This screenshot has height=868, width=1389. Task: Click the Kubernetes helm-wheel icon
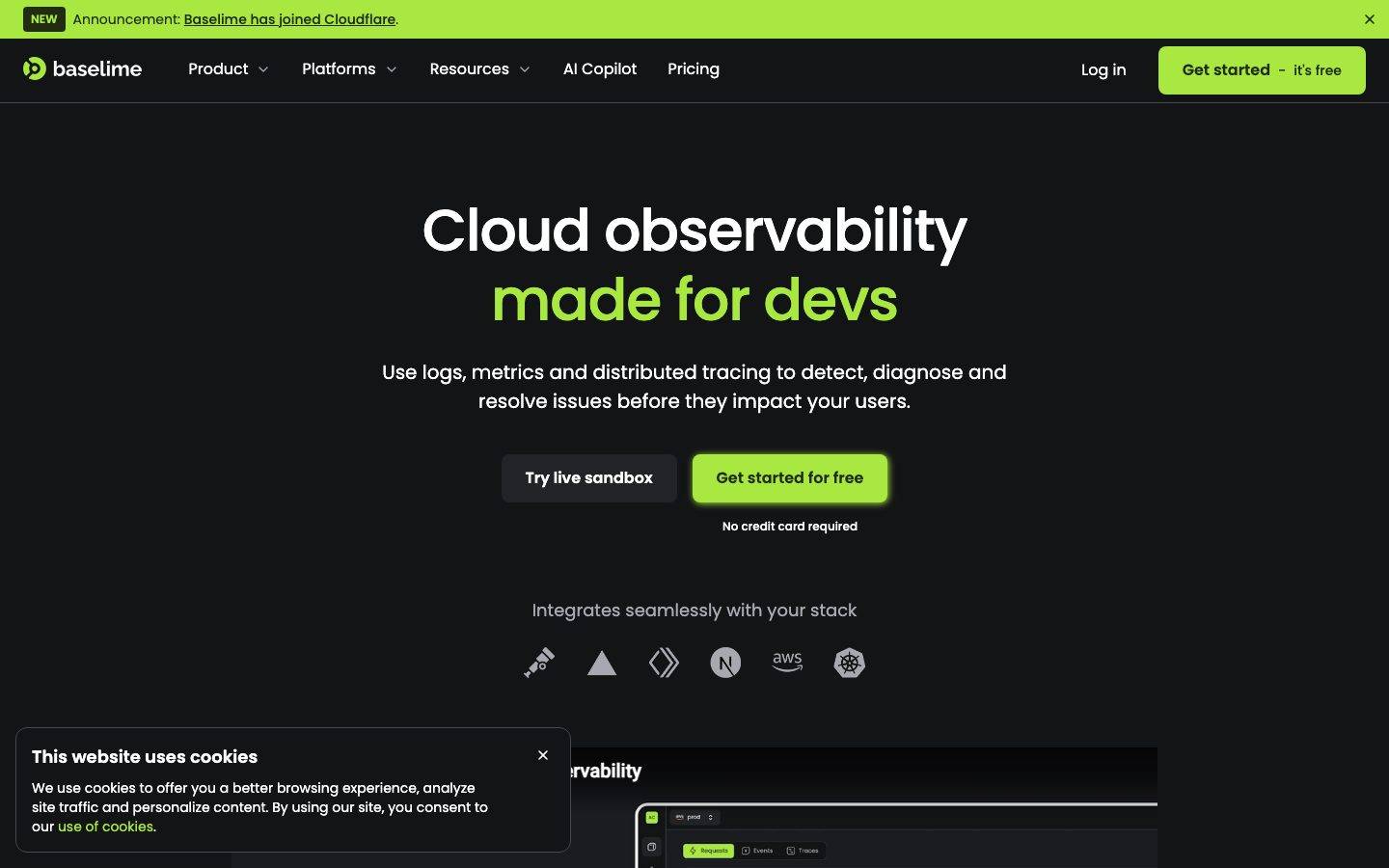point(849,663)
